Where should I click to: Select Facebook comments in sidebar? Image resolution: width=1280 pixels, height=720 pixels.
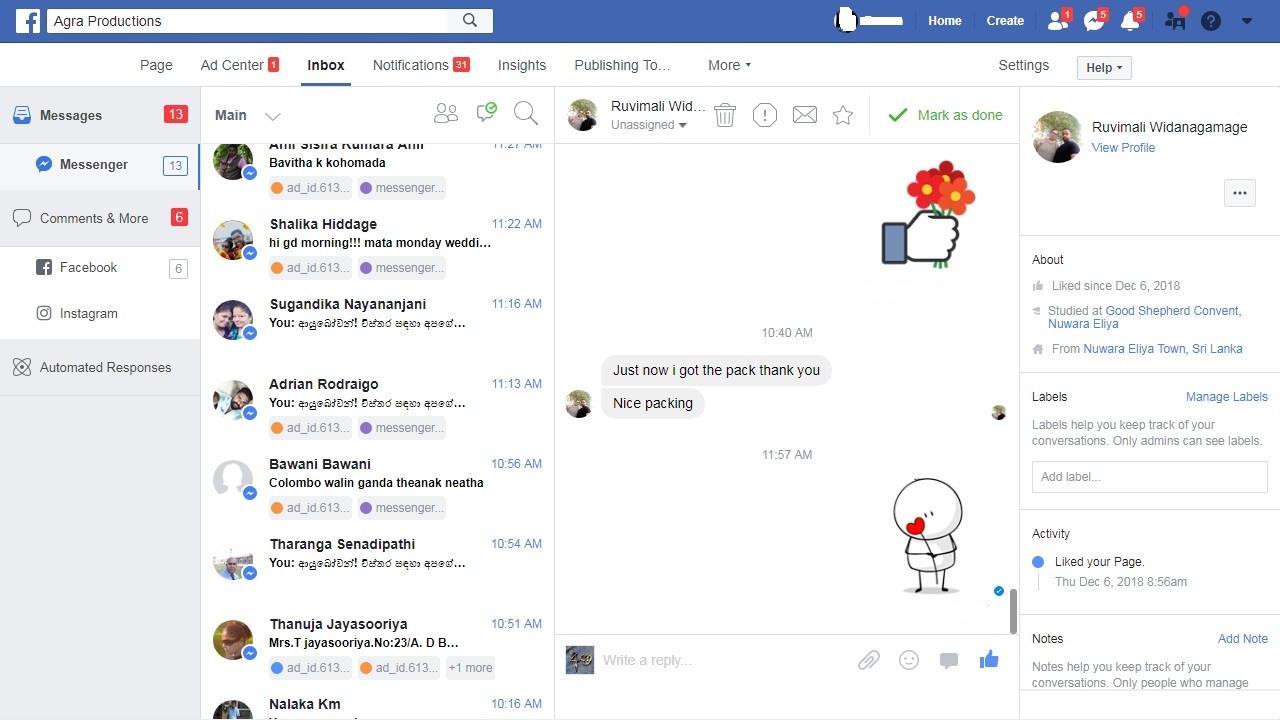pos(100,268)
